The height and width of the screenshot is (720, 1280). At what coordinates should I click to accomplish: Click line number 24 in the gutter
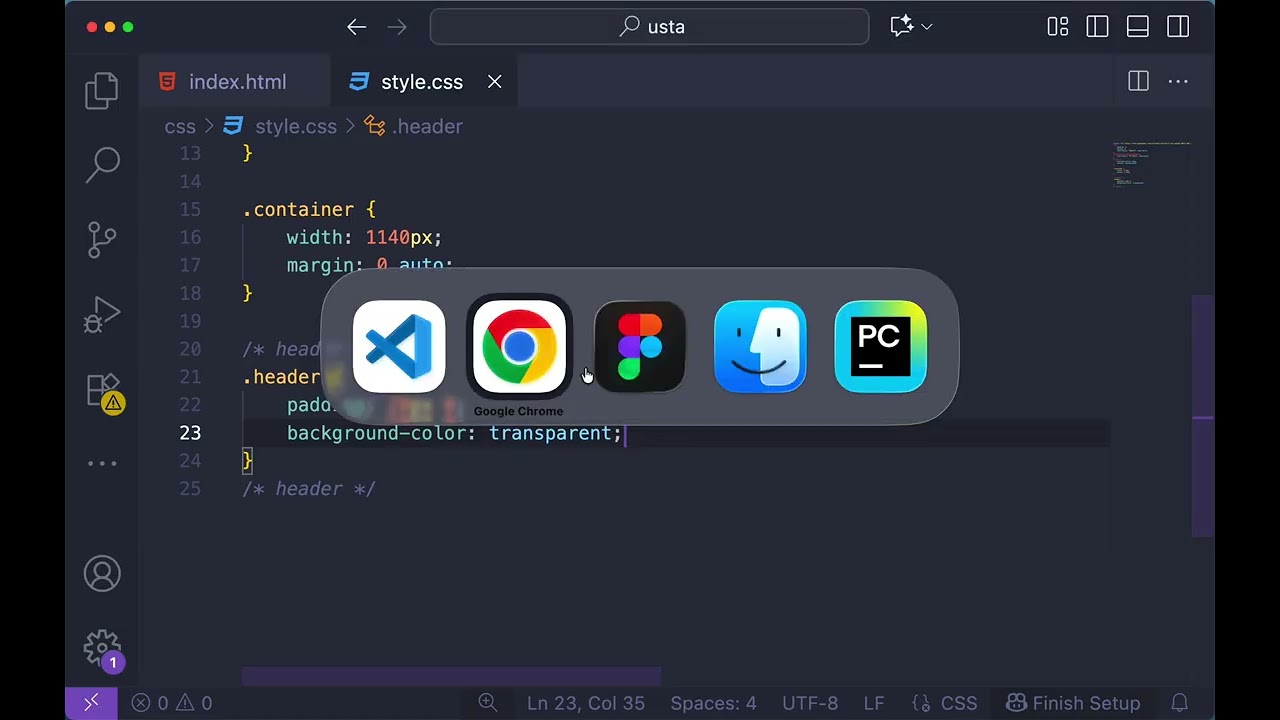point(190,461)
